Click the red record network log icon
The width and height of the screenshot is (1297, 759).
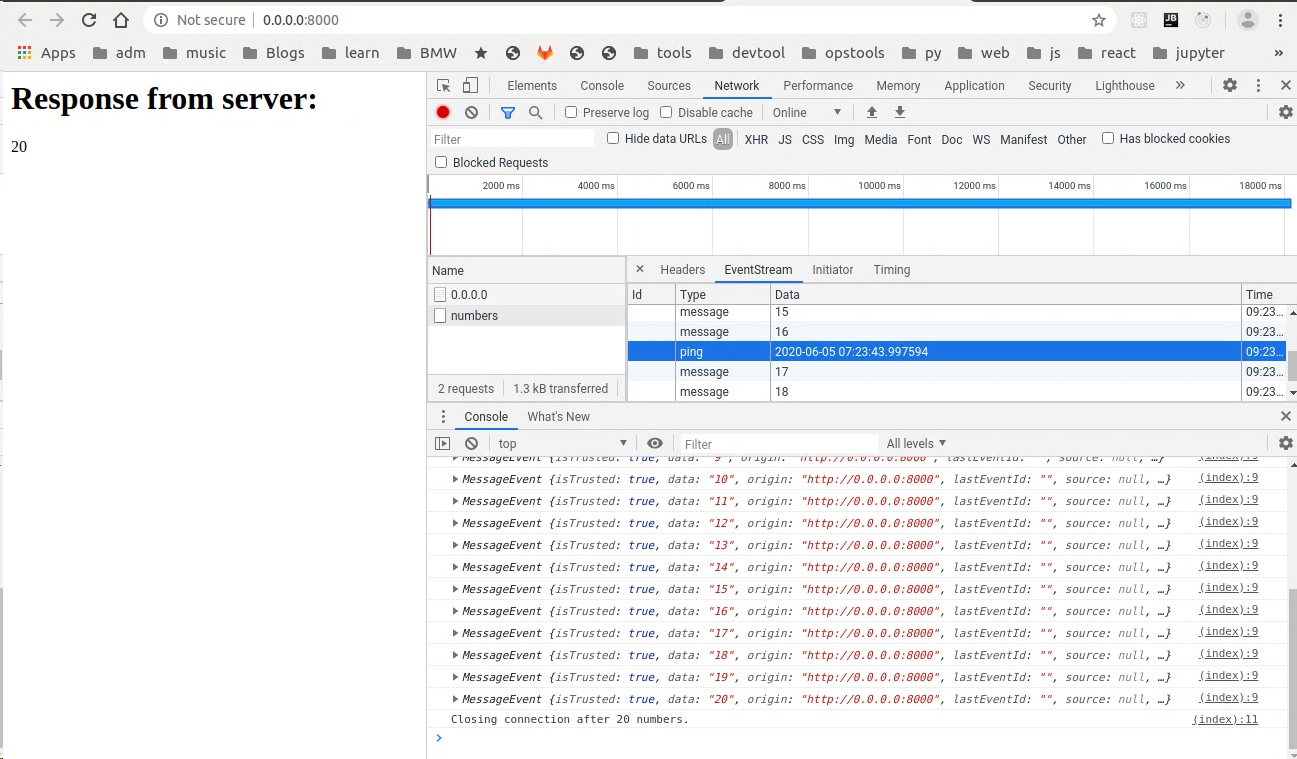coord(443,113)
